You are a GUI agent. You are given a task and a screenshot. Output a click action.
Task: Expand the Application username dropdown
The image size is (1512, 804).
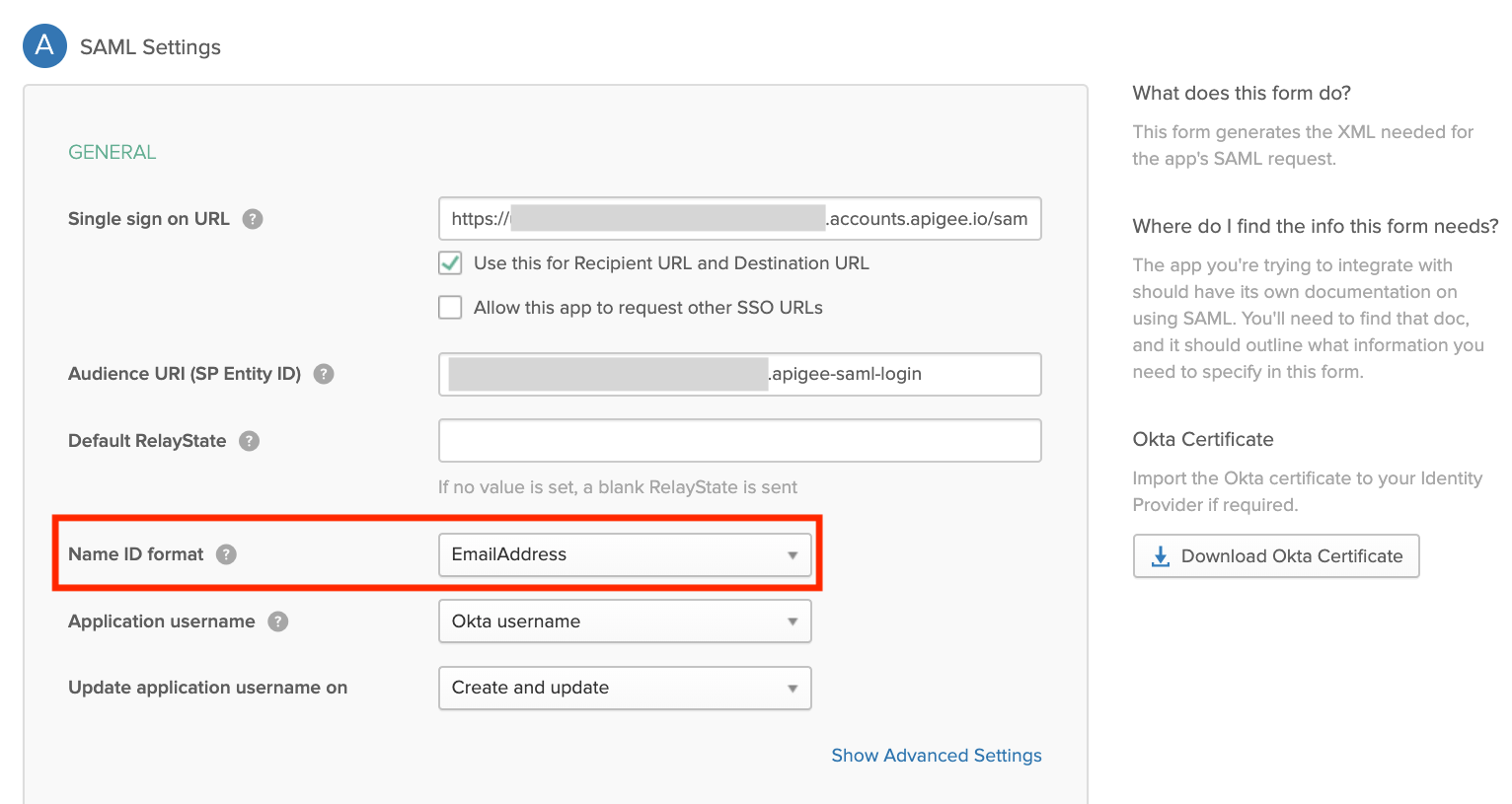(625, 621)
